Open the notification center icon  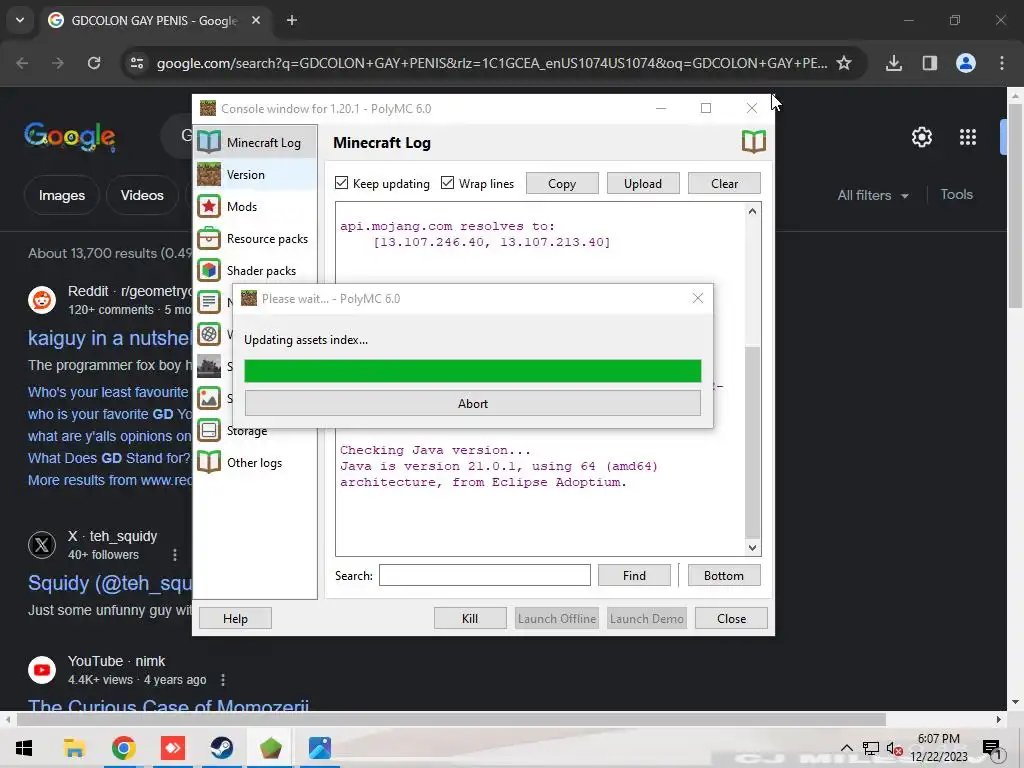click(x=992, y=749)
